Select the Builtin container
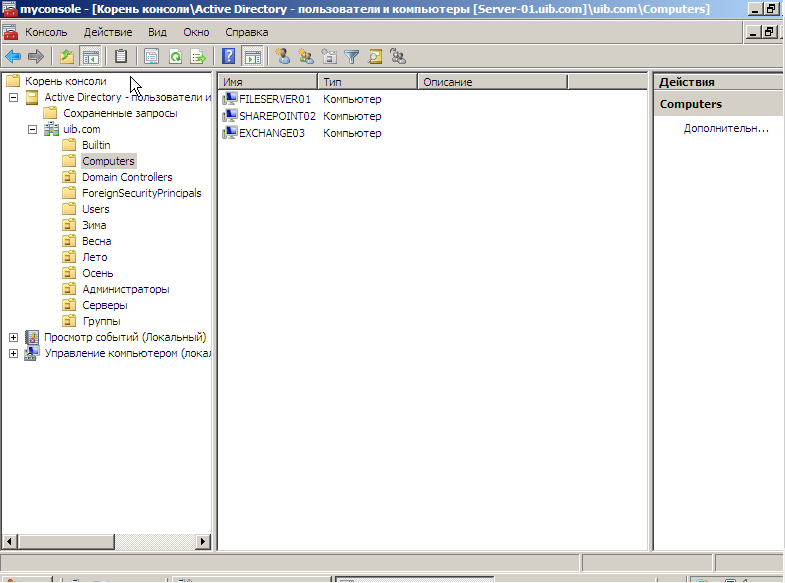Screen dimensions: 785x583 [96, 145]
